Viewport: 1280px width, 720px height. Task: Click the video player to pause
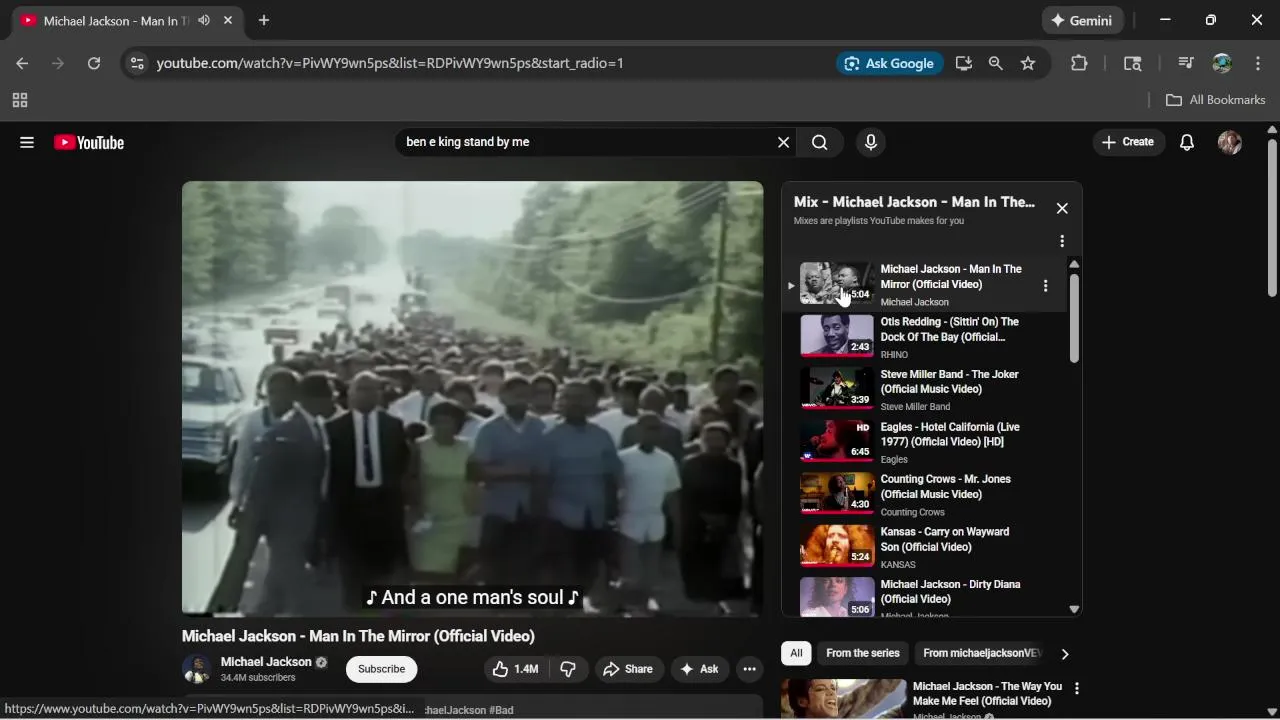[472, 398]
